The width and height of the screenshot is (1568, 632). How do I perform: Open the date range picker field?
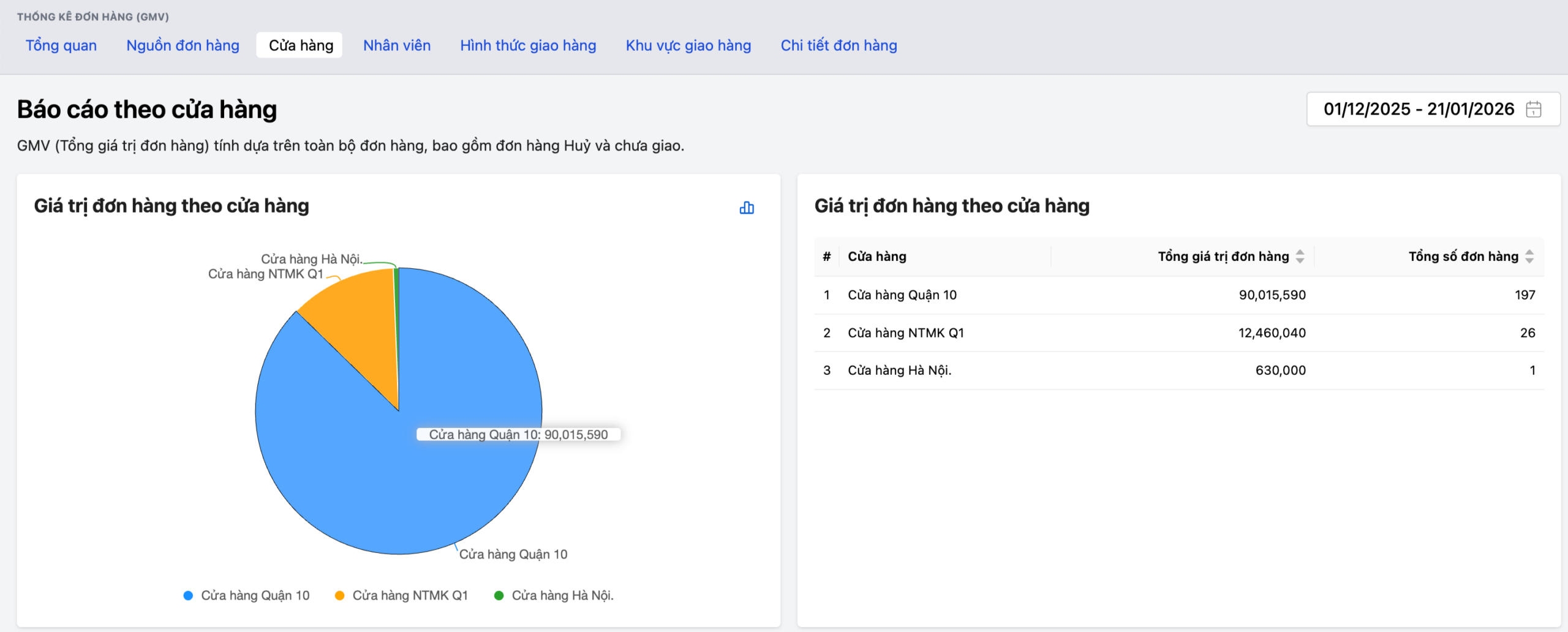[1417, 110]
